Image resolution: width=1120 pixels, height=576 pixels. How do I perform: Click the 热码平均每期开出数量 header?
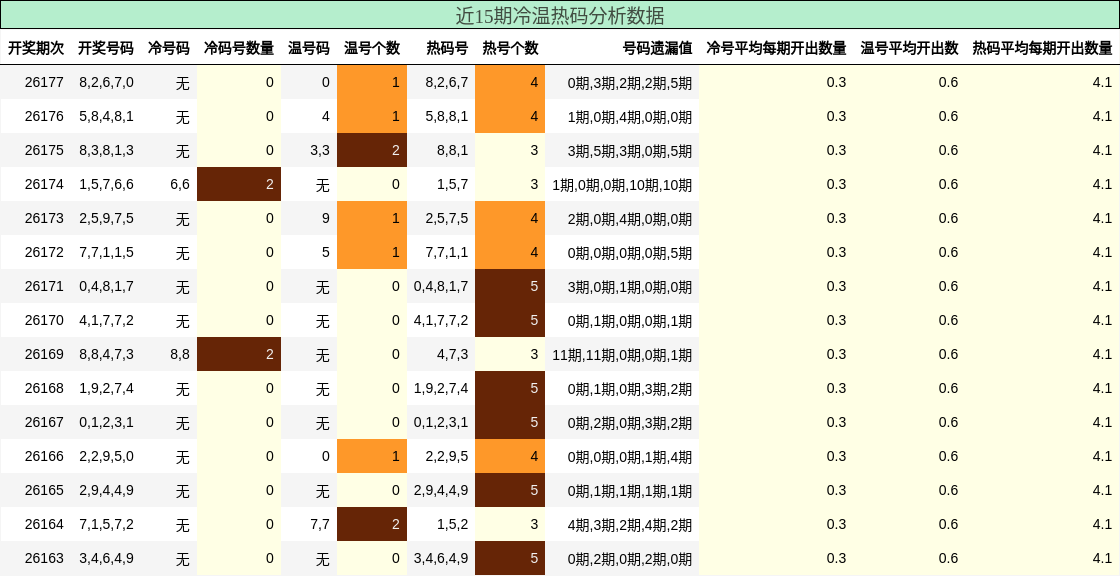coord(1042,48)
